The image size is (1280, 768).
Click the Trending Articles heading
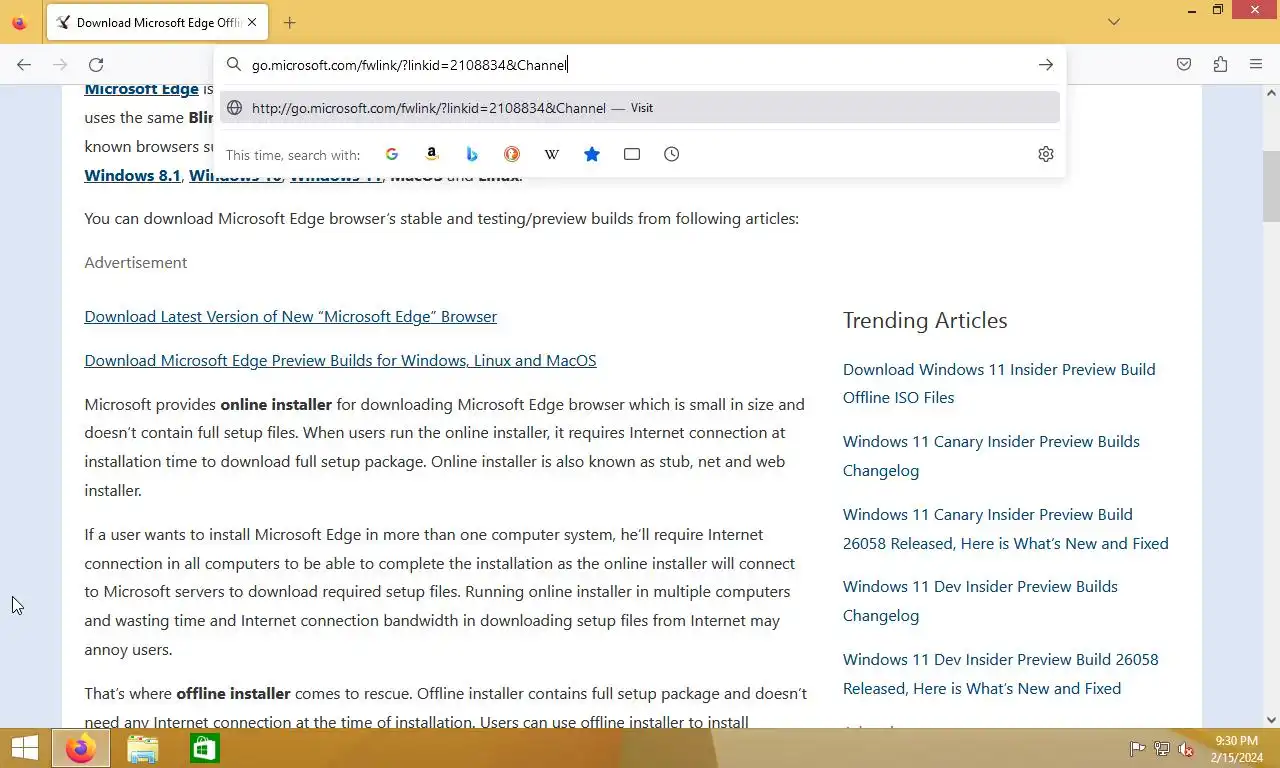(x=925, y=320)
